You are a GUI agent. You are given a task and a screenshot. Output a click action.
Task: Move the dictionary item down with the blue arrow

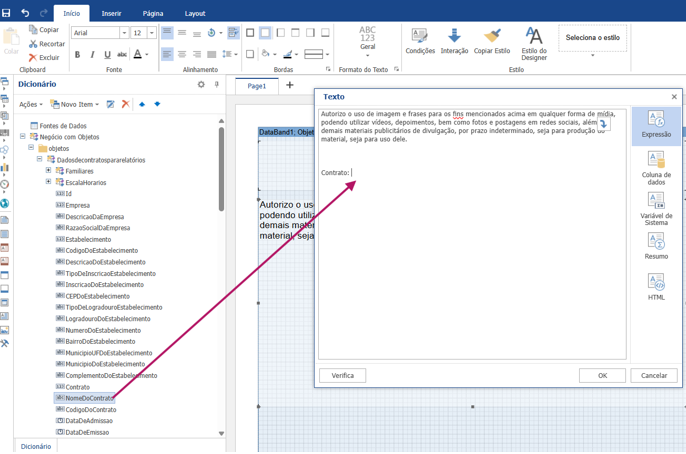coord(157,104)
